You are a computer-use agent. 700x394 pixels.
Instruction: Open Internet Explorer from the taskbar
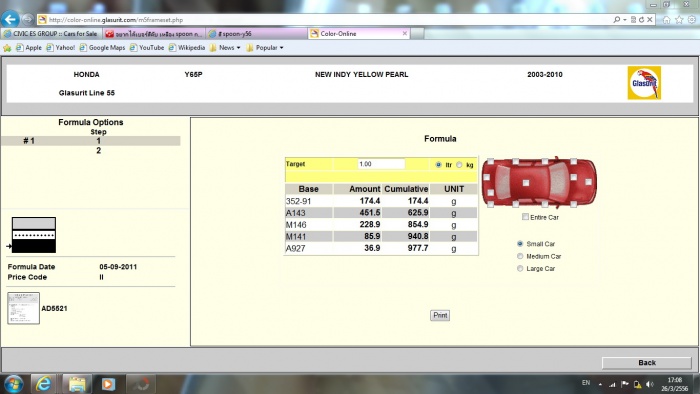43,384
